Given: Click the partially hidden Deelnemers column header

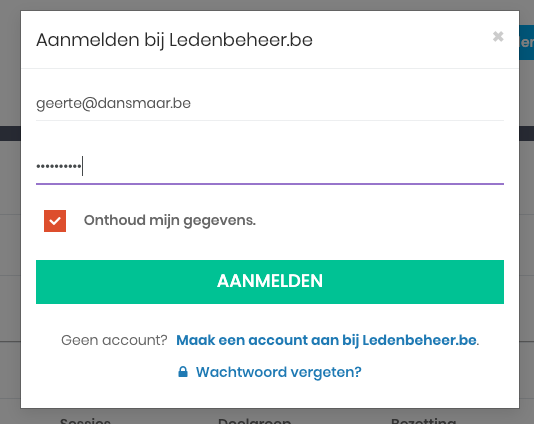Looking at the screenshot, I should [x=254, y=420].
